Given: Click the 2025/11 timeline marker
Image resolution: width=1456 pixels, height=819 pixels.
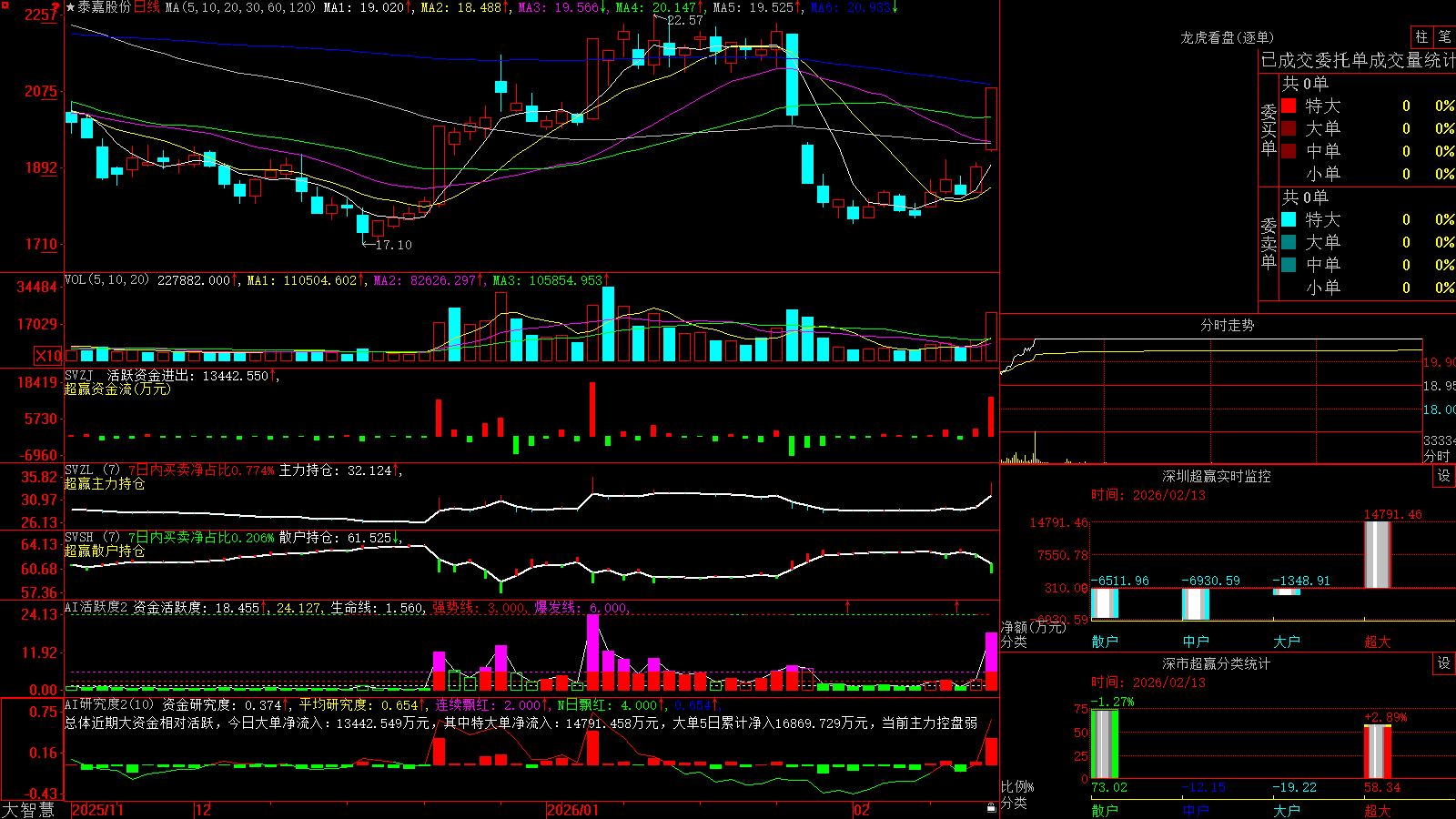Looking at the screenshot, I should click(x=98, y=810).
